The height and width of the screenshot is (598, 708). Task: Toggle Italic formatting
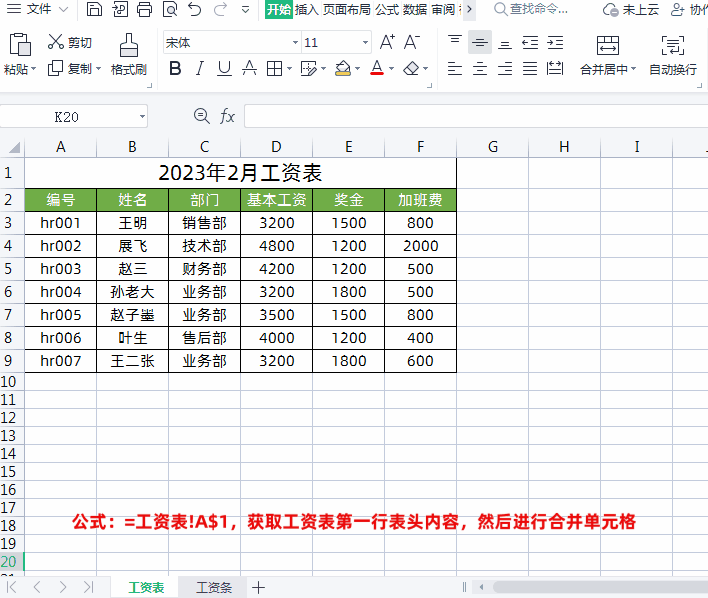point(200,69)
